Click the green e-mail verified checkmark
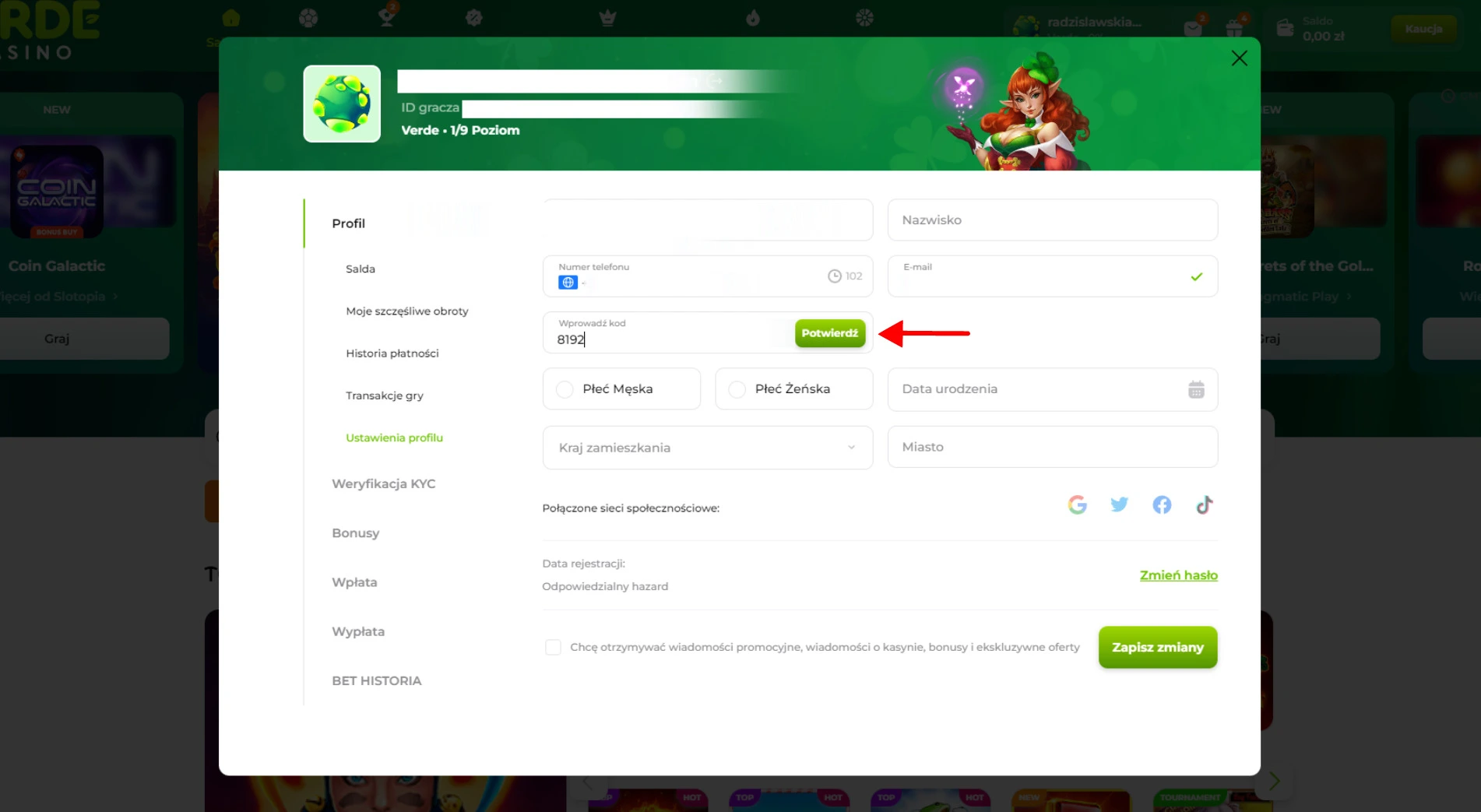The height and width of the screenshot is (812, 1481). click(x=1196, y=276)
